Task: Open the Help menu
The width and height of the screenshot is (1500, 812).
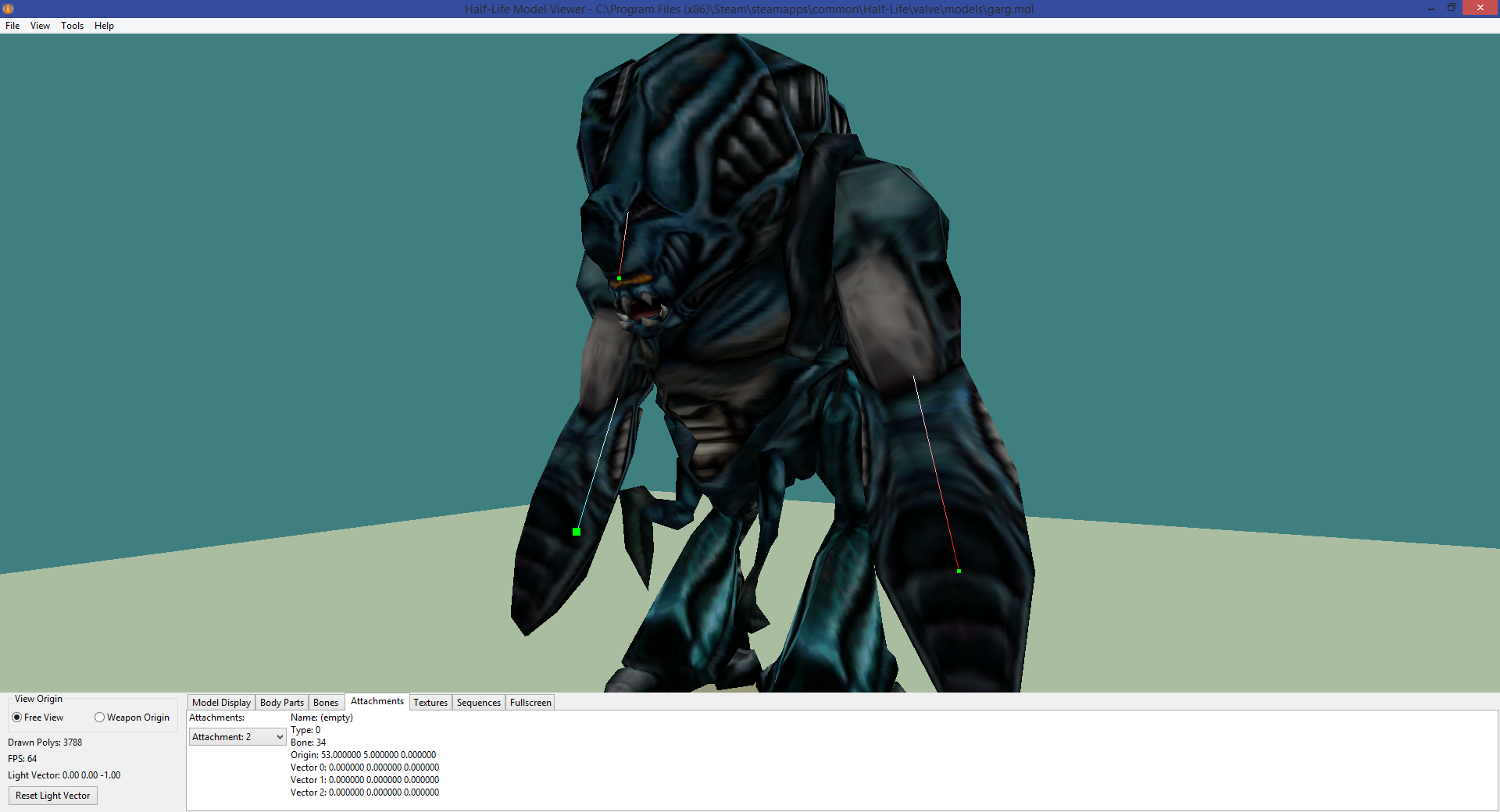Action: click(x=104, y=26)
